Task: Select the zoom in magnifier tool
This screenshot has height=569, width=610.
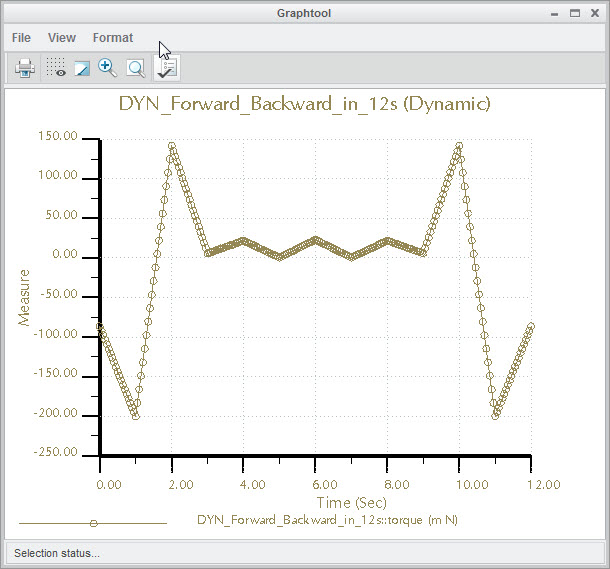Action: click(x=107, y=68)
